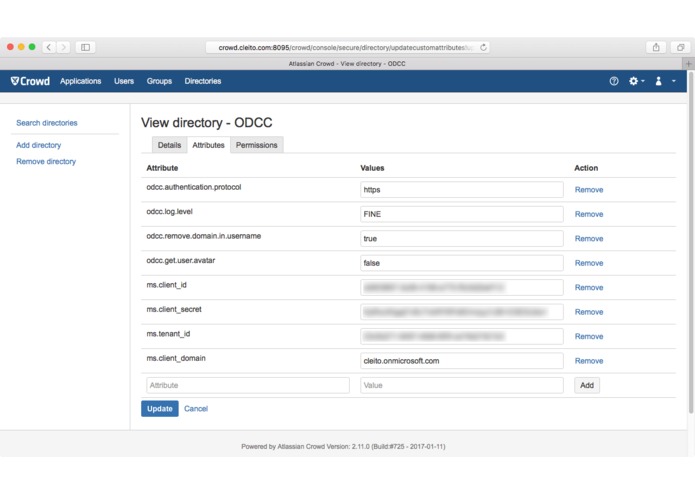Remove the odcc.authentication.protocol attribute

[589, 190]
